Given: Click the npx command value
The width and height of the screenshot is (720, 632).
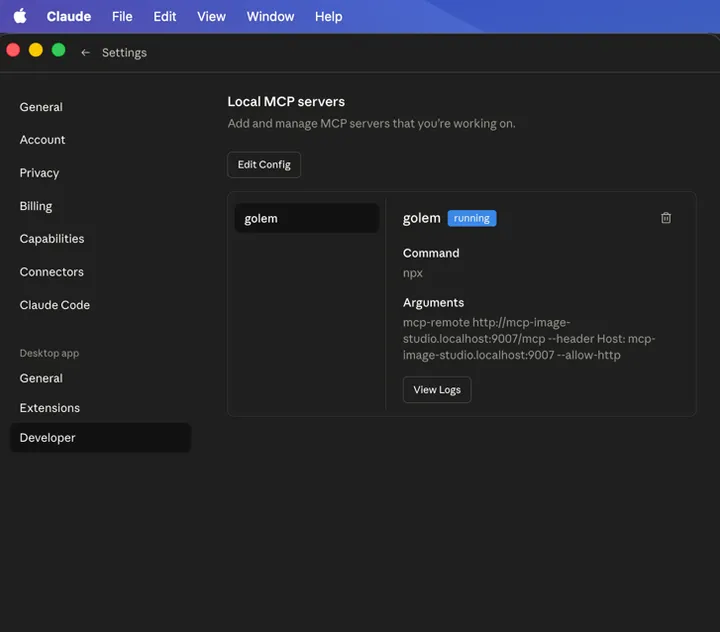Looking at the screenshot, I should tap(412, 273).
